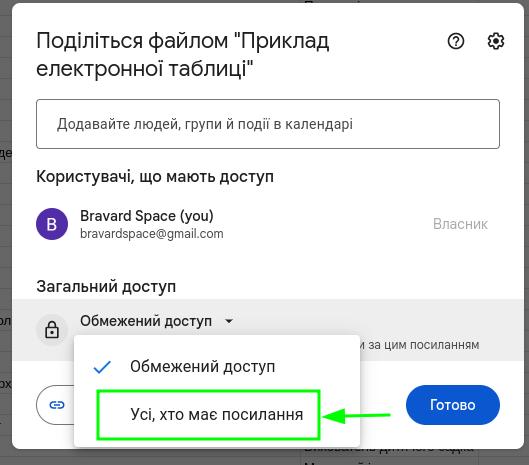This screenshot has height=465, width=529.
Task: Click the за цим посиланням description text
Action: click(420, 345)
